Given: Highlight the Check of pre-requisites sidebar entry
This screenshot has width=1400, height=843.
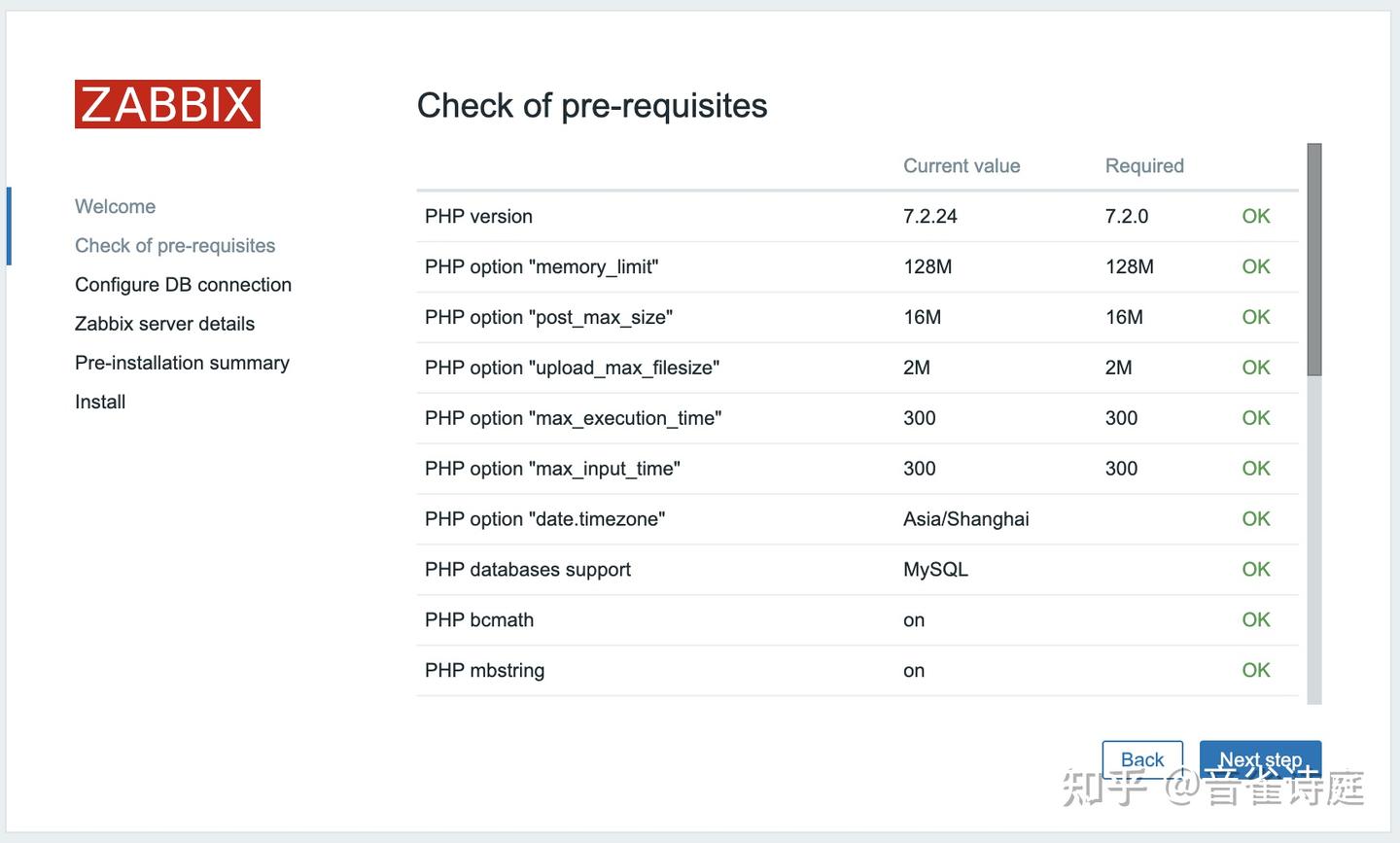Looking at the screenshot, I should pyautogui.click(x=175, y=245).
